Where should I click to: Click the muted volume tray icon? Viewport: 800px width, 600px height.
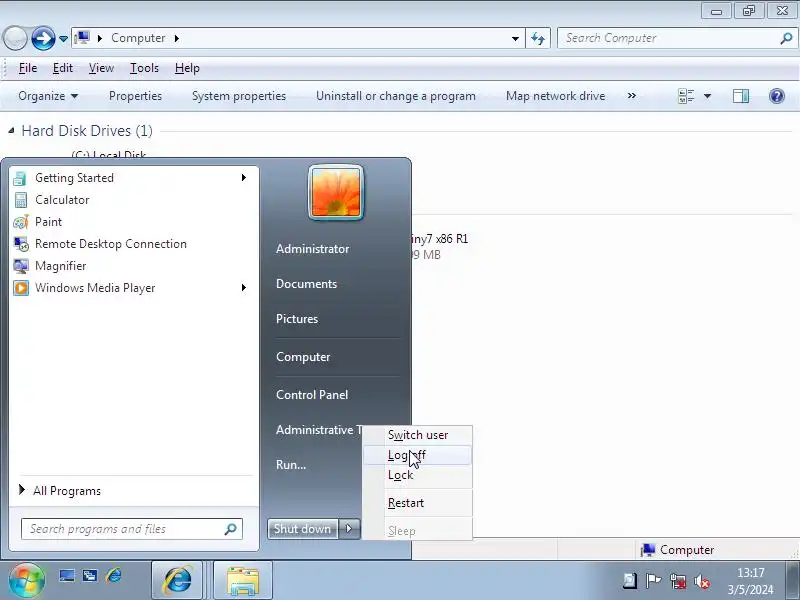coord(702,581)
